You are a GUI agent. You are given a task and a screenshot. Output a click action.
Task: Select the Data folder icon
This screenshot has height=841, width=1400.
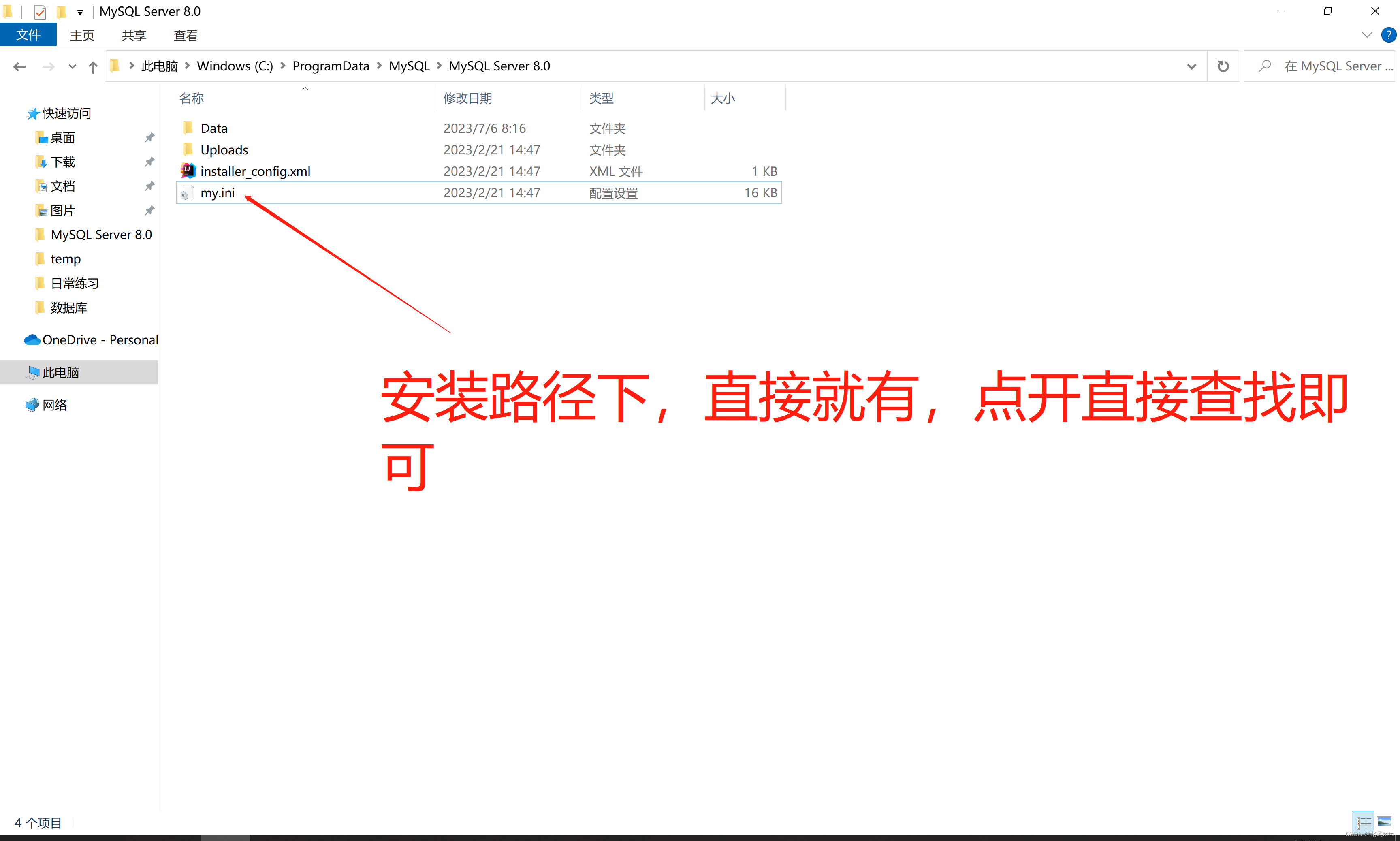tap(188, 128)
